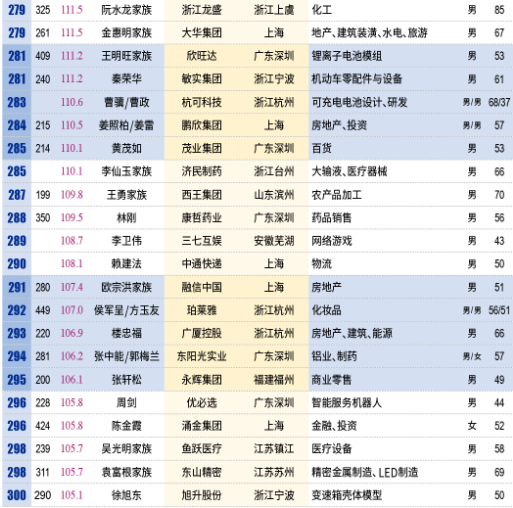
Task: Click industry text 地产、建筑装潢、水电、旅游
Action: [x=369, y=33]
